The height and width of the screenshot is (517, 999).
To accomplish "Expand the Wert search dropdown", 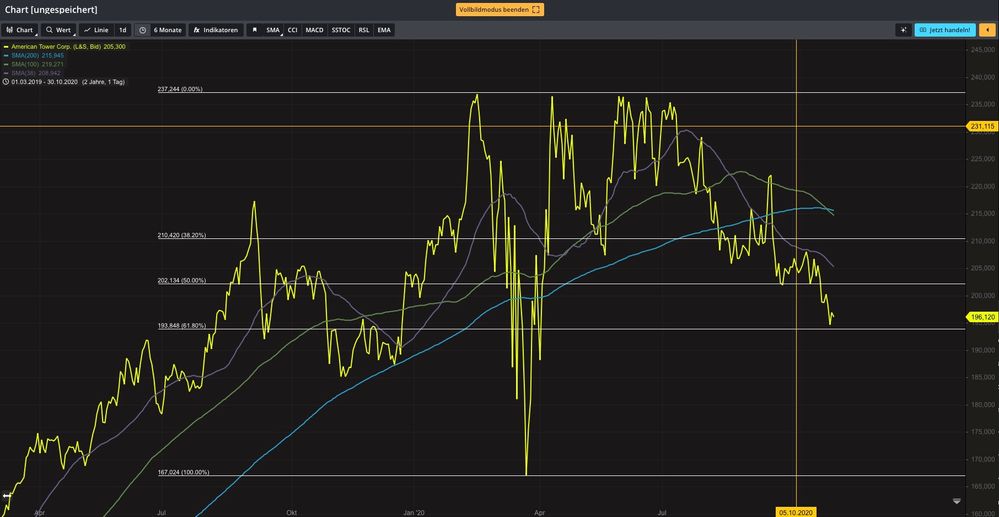I will click(59, 30).
